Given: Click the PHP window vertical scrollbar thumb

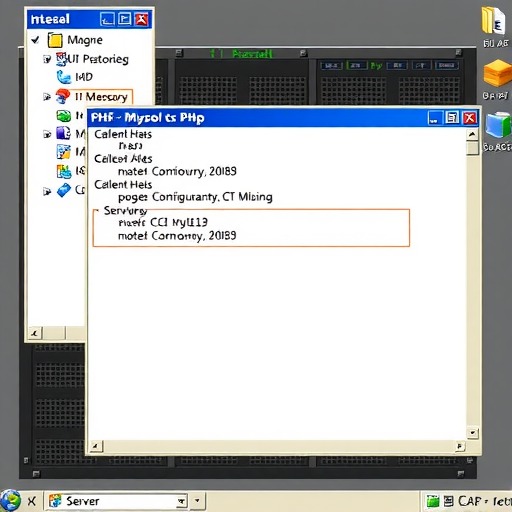Looking at the screenshot, I should click(472, 148).
